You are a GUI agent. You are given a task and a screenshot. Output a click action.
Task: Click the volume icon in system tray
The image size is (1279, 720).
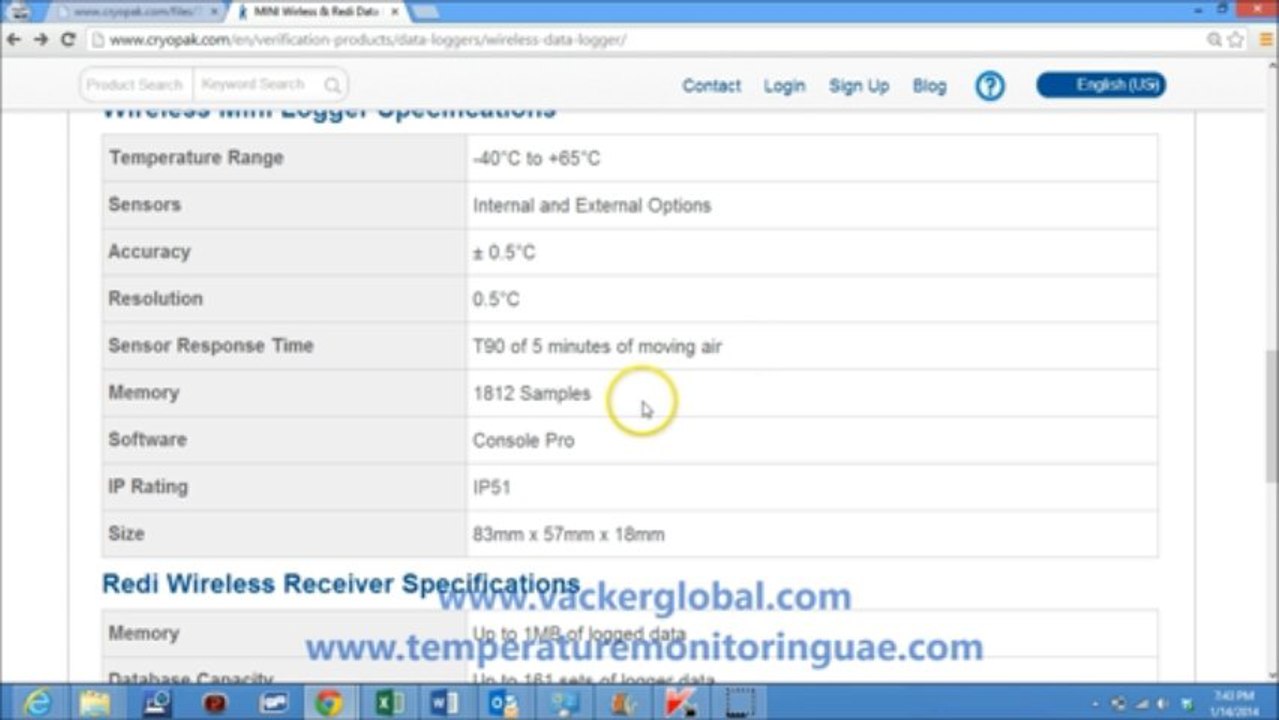tap(1163, 704)
